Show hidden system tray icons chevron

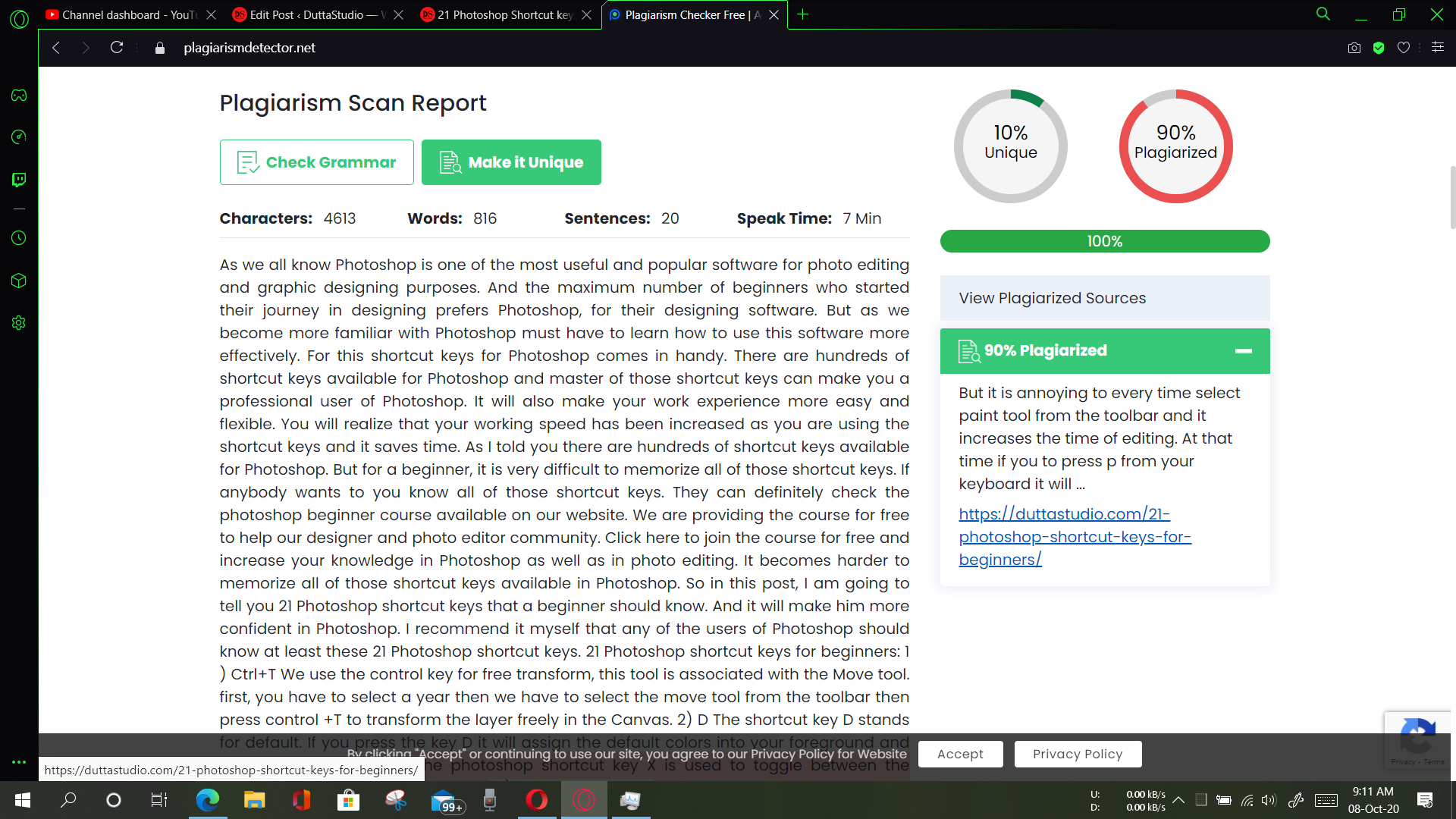pyautogui.click(x=1178, y=800)
